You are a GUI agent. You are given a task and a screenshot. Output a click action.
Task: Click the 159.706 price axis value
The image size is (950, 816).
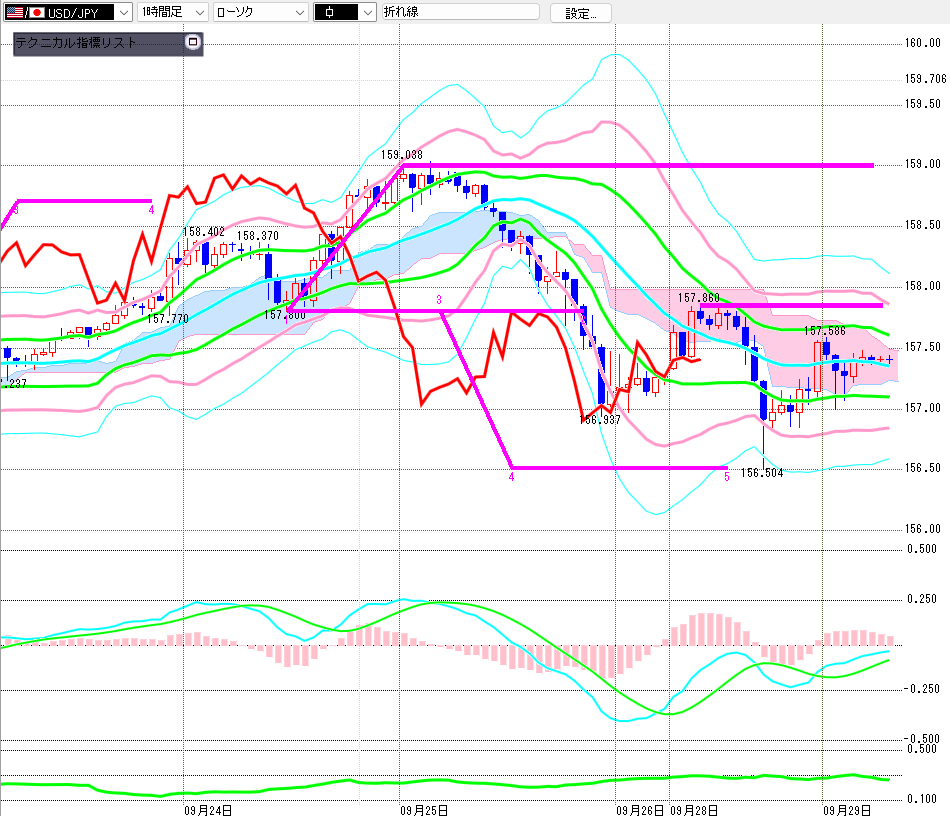click(x=925, y=79)
